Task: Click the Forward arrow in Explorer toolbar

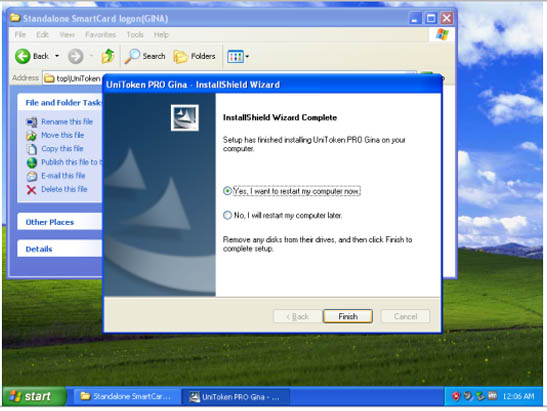Action: (x=75, y=56)
